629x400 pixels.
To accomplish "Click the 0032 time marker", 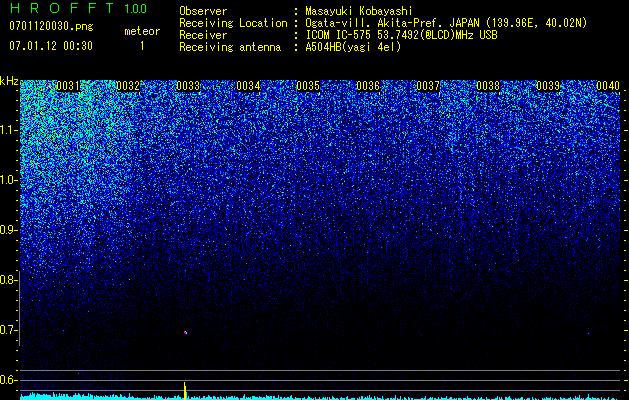I will 128,86.
